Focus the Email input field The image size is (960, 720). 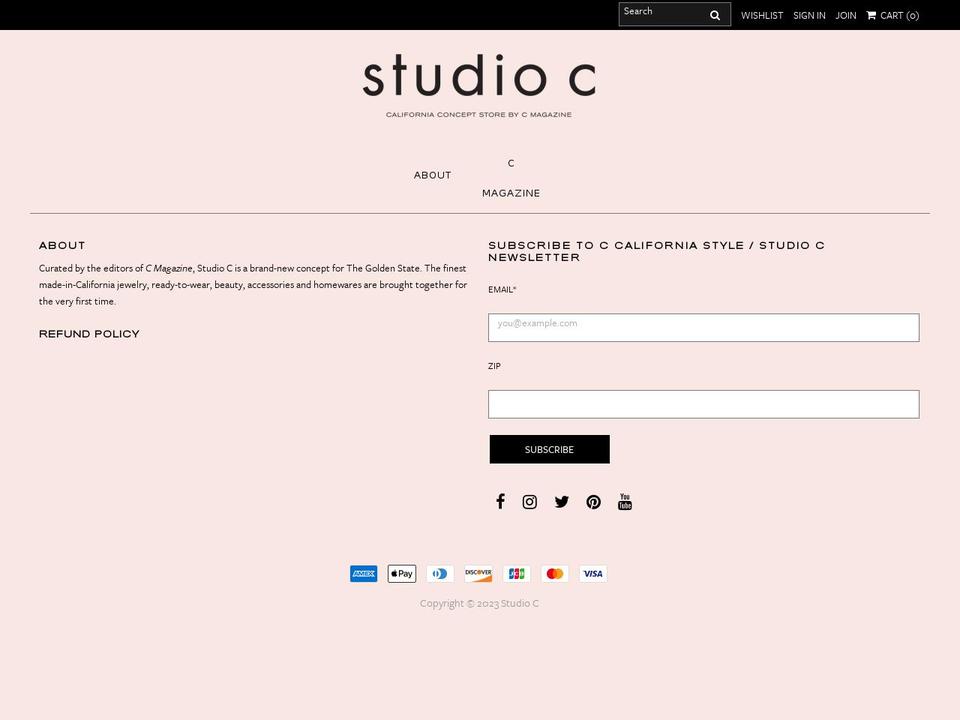703,328
